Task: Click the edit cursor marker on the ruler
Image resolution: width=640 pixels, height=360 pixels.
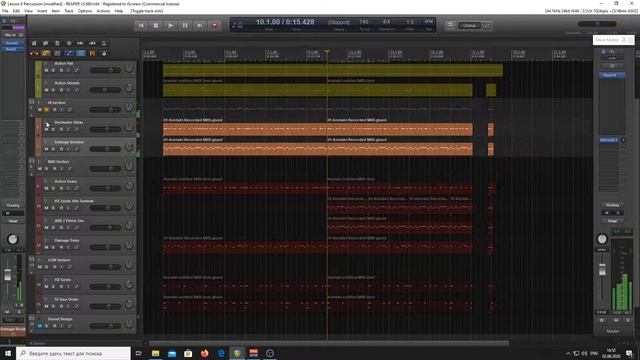Action: pyautogui.click(x=327, y=52)
